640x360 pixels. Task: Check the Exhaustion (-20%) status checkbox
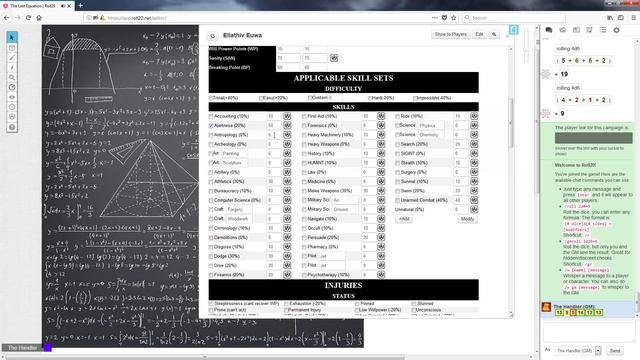287,304
